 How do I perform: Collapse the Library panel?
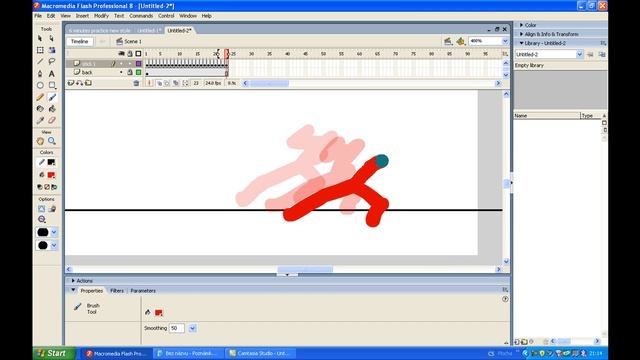point(521,43)
